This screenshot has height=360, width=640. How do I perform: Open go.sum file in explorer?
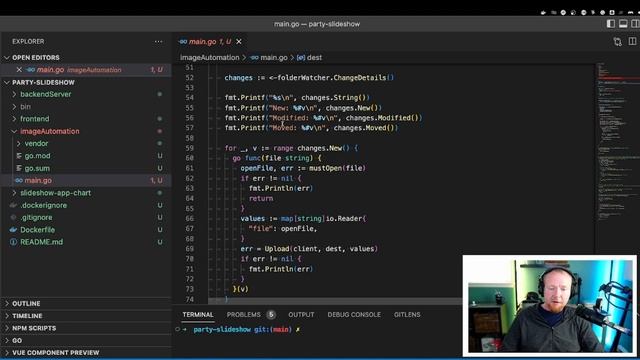[x=37, y=168]
